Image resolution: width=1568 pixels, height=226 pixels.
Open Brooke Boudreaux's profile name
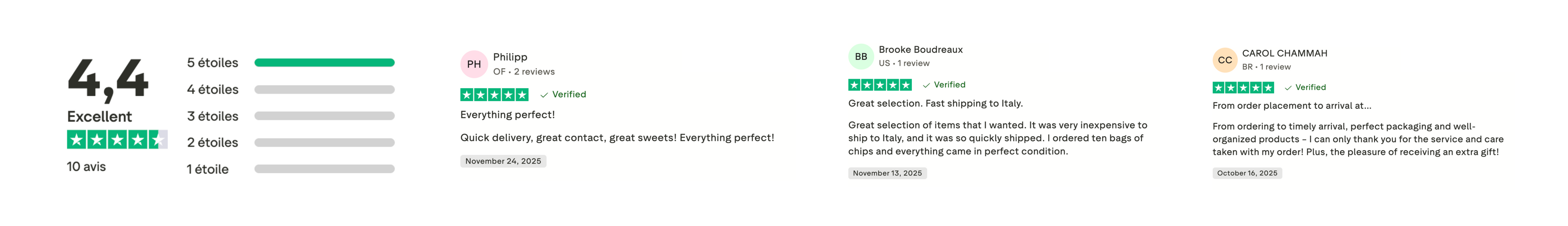pyautogui.click(x=920, y=50)
